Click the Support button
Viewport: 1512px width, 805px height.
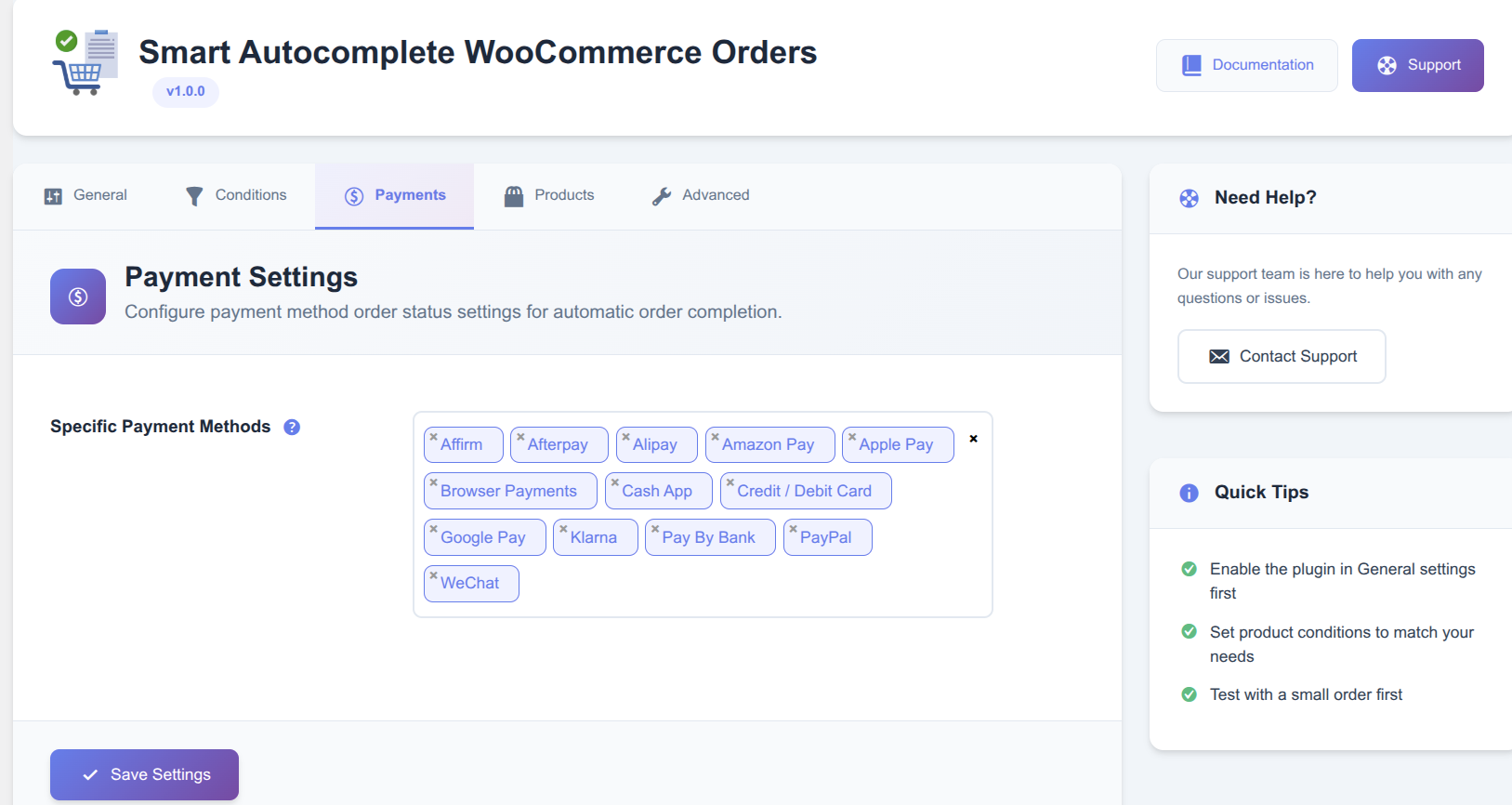1417,65
